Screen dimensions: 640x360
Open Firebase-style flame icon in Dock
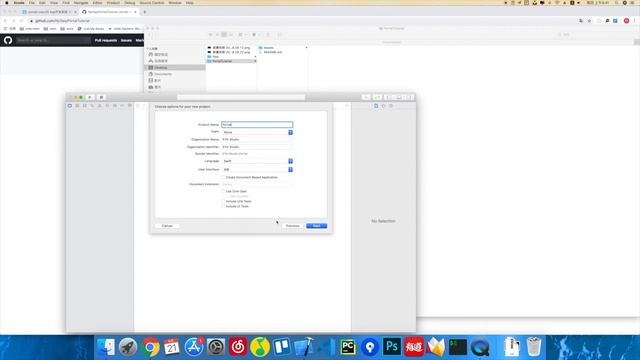click(x=436, y=347)
